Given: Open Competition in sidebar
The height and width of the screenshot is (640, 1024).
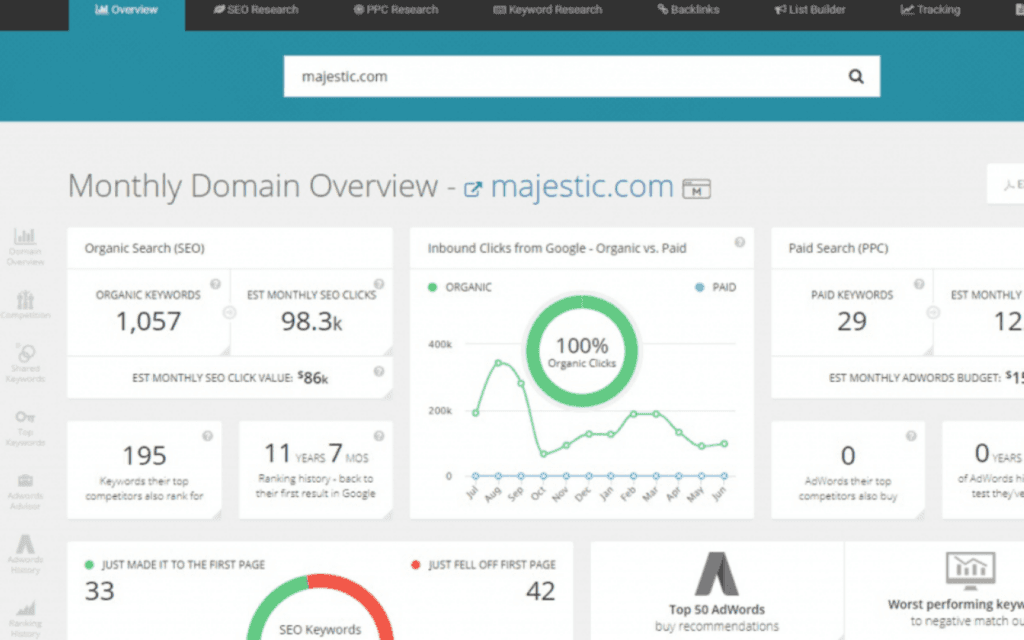Looking at the screenshot, I should pyautogui.click(x=25, y=304).
